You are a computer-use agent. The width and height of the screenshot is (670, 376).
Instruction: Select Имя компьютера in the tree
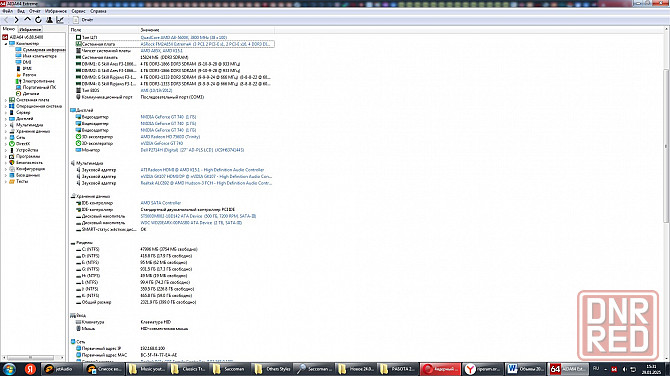pos(36,56)
